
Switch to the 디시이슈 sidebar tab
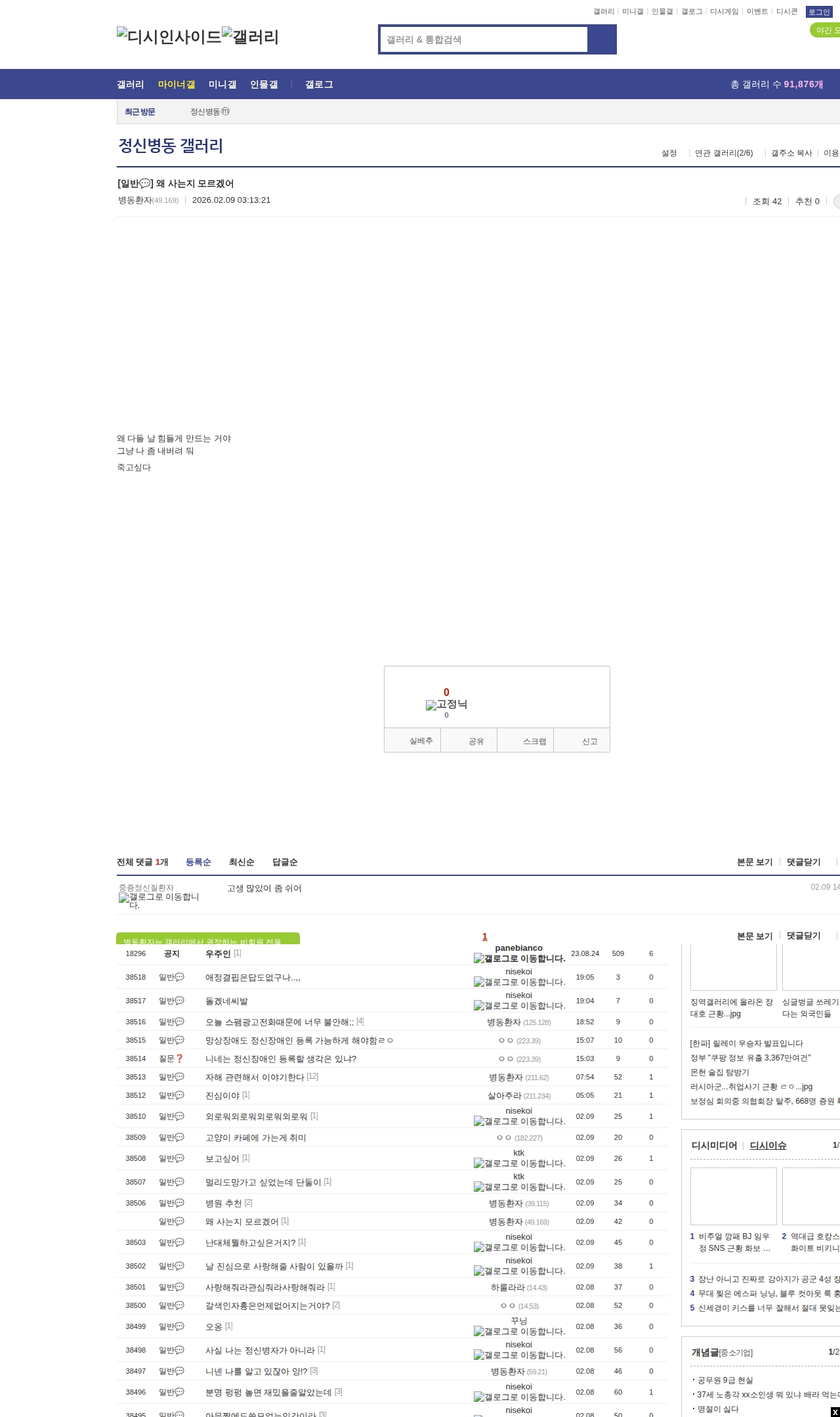[x=768, y=1146]
